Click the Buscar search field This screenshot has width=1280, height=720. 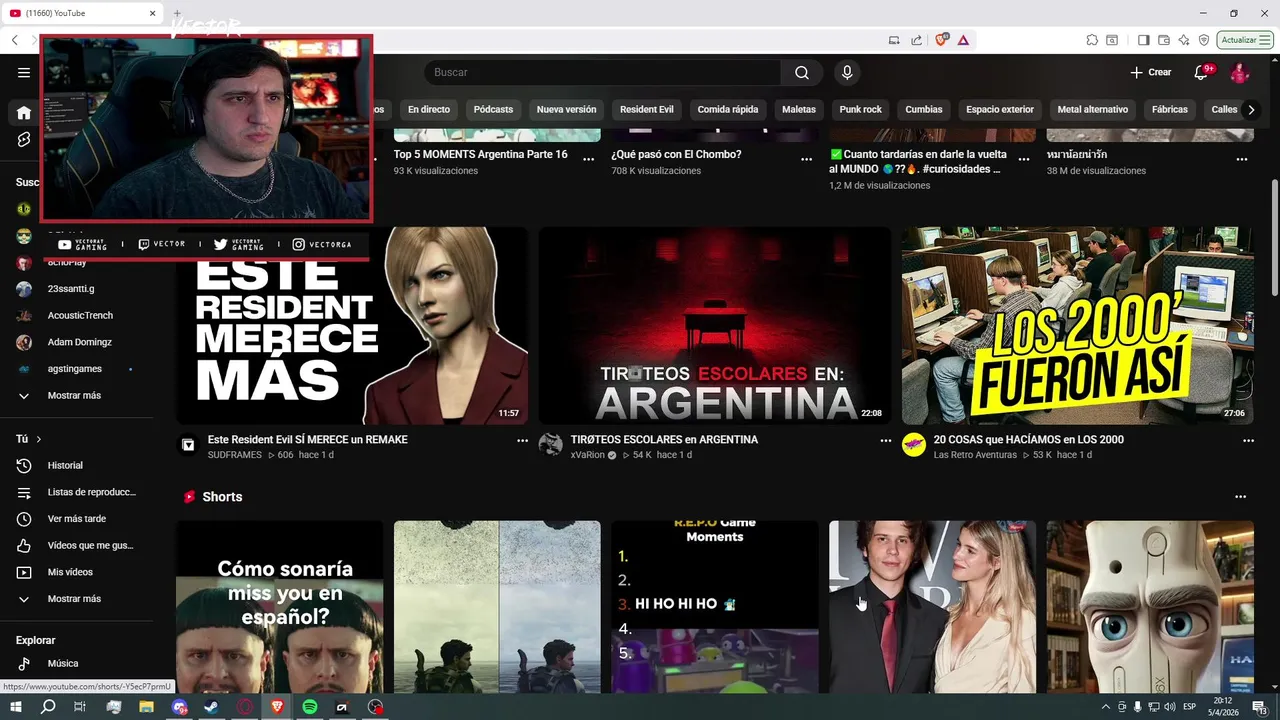(x=602, y=72)
